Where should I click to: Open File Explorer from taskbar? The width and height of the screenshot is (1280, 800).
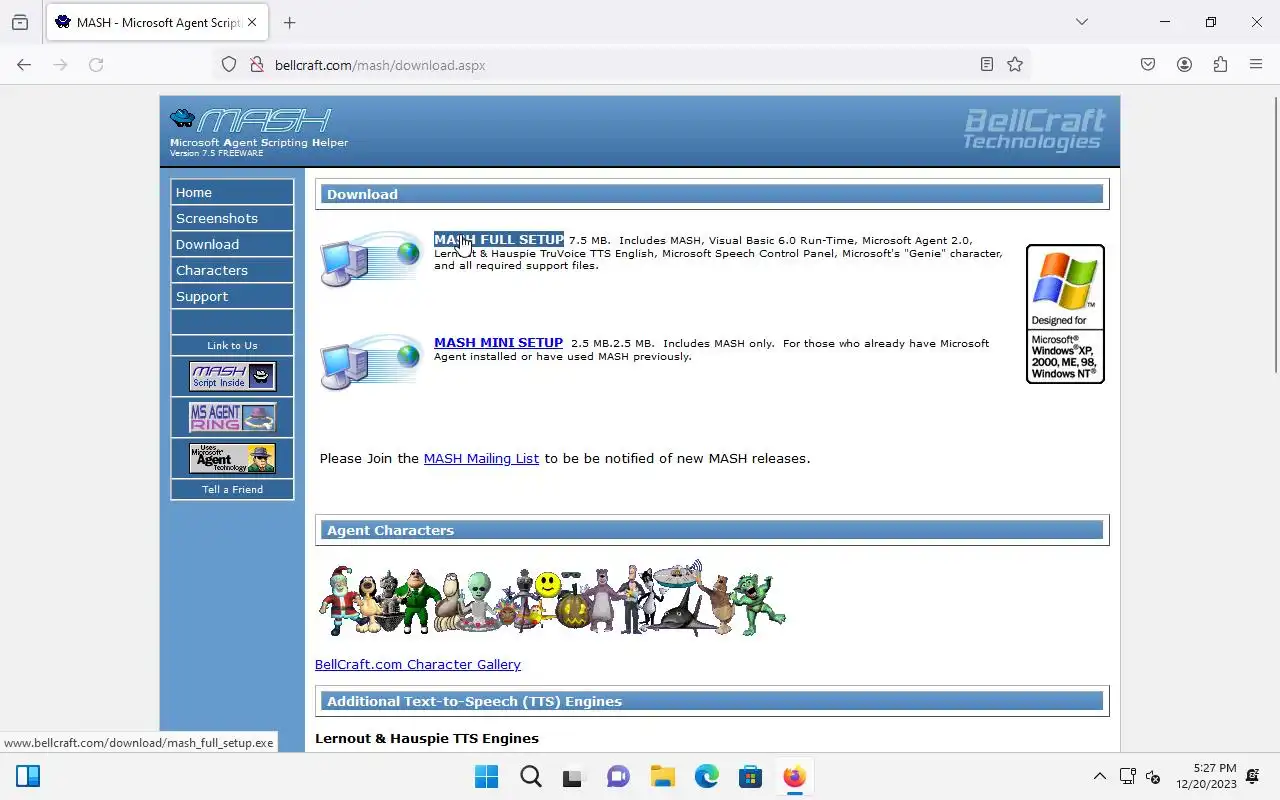pos(662,777)
